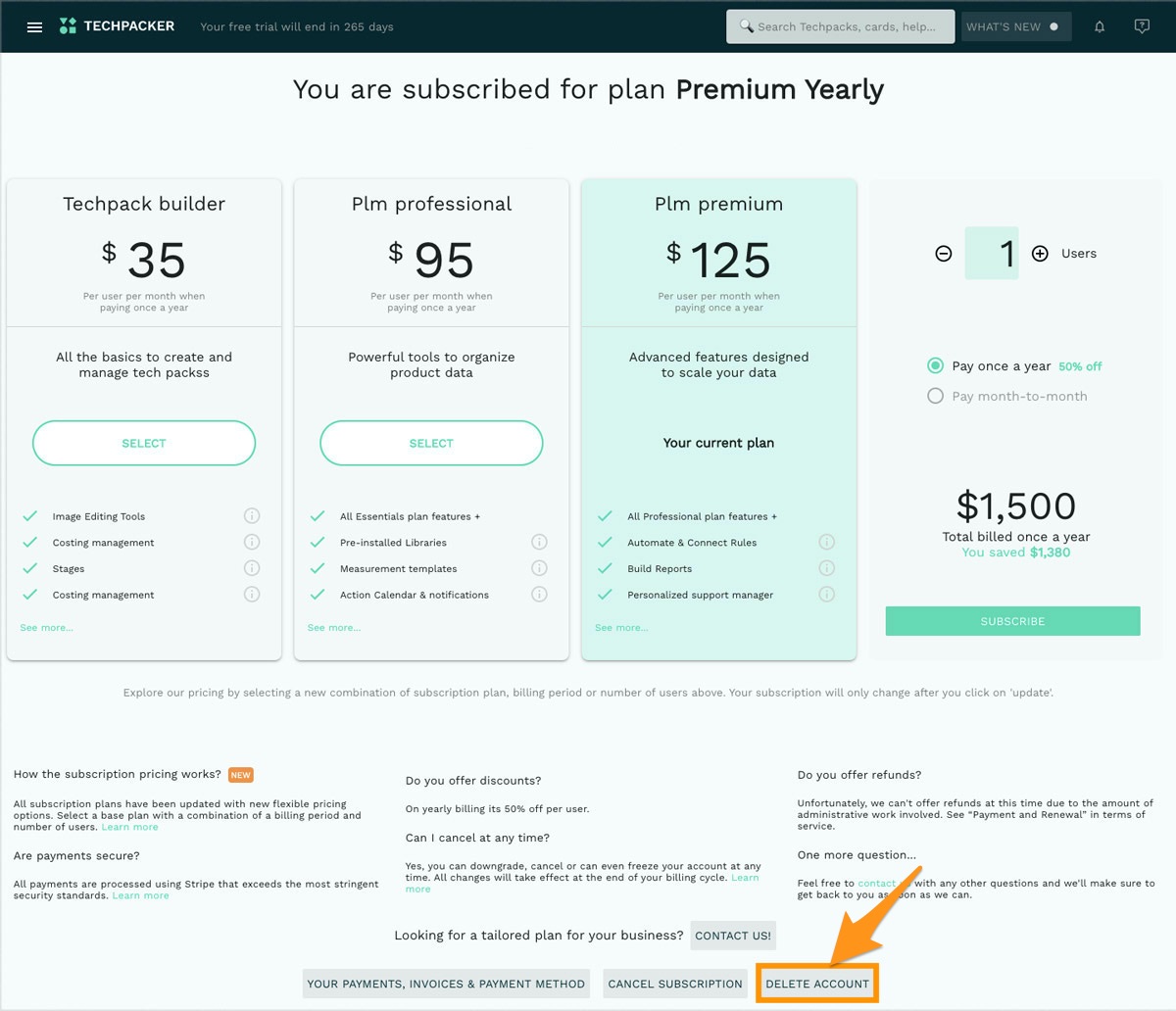
Task: Select the Plm professional plan
Action: 431,443
